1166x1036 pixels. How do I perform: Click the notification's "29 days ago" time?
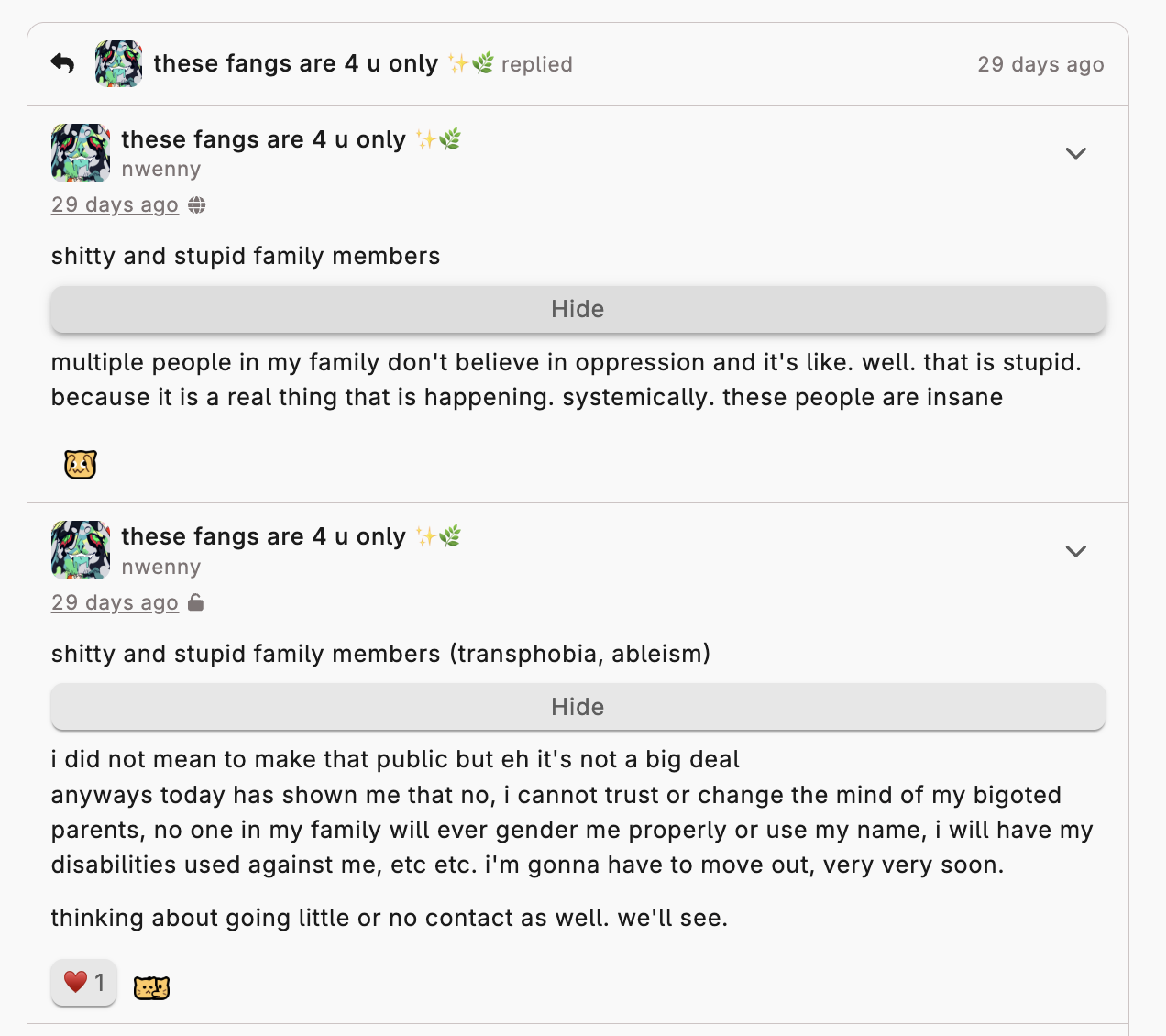(1040, 64)
